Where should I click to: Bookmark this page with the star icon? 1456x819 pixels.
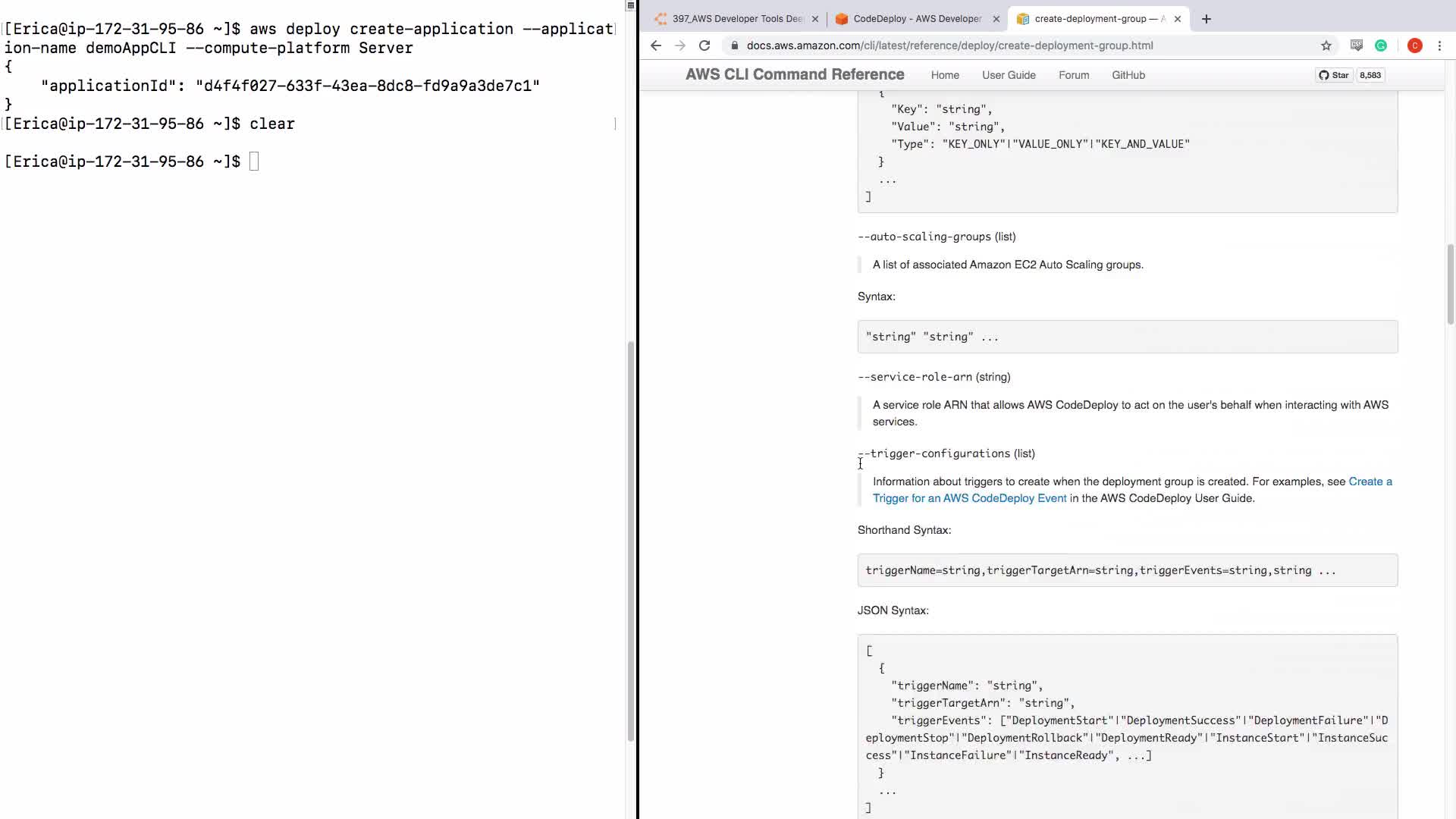pyautogui.click(x=1326, y=45)
